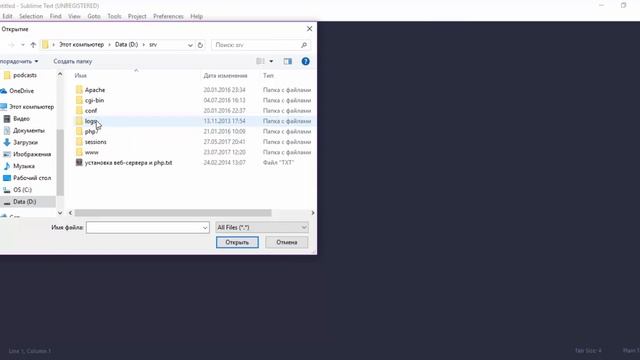Sort by Дата изменения column header
The height and width of the screenshot is (360, 640).
click(x=225, y=76)
